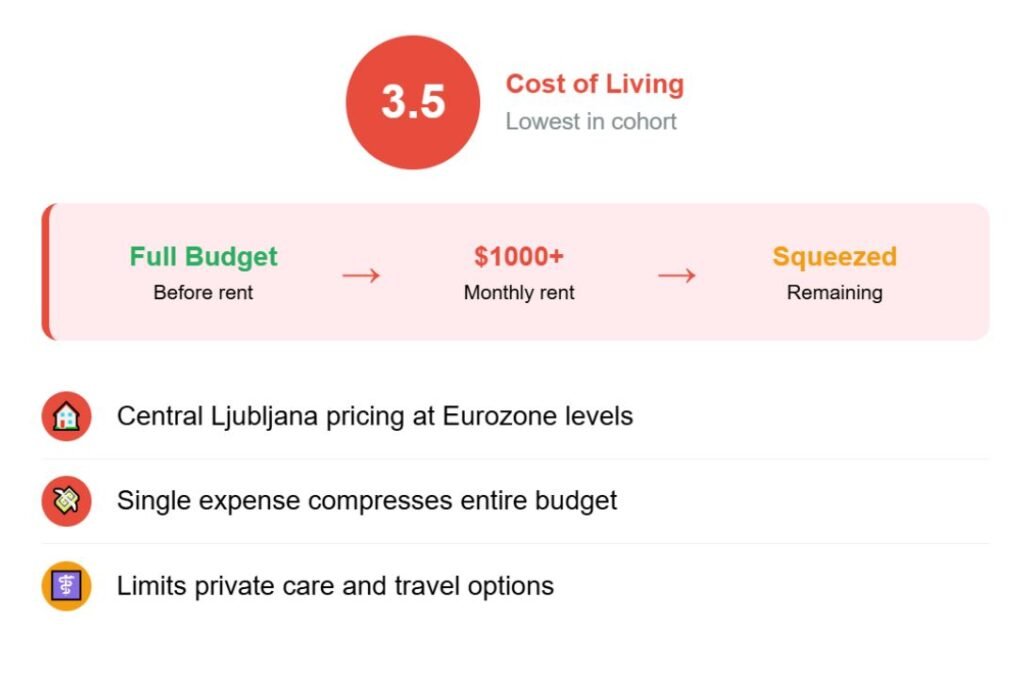Screen dimensions: 1024x686
Task: Select the Central Ljubljana pricing line
Action: (374, 416)
